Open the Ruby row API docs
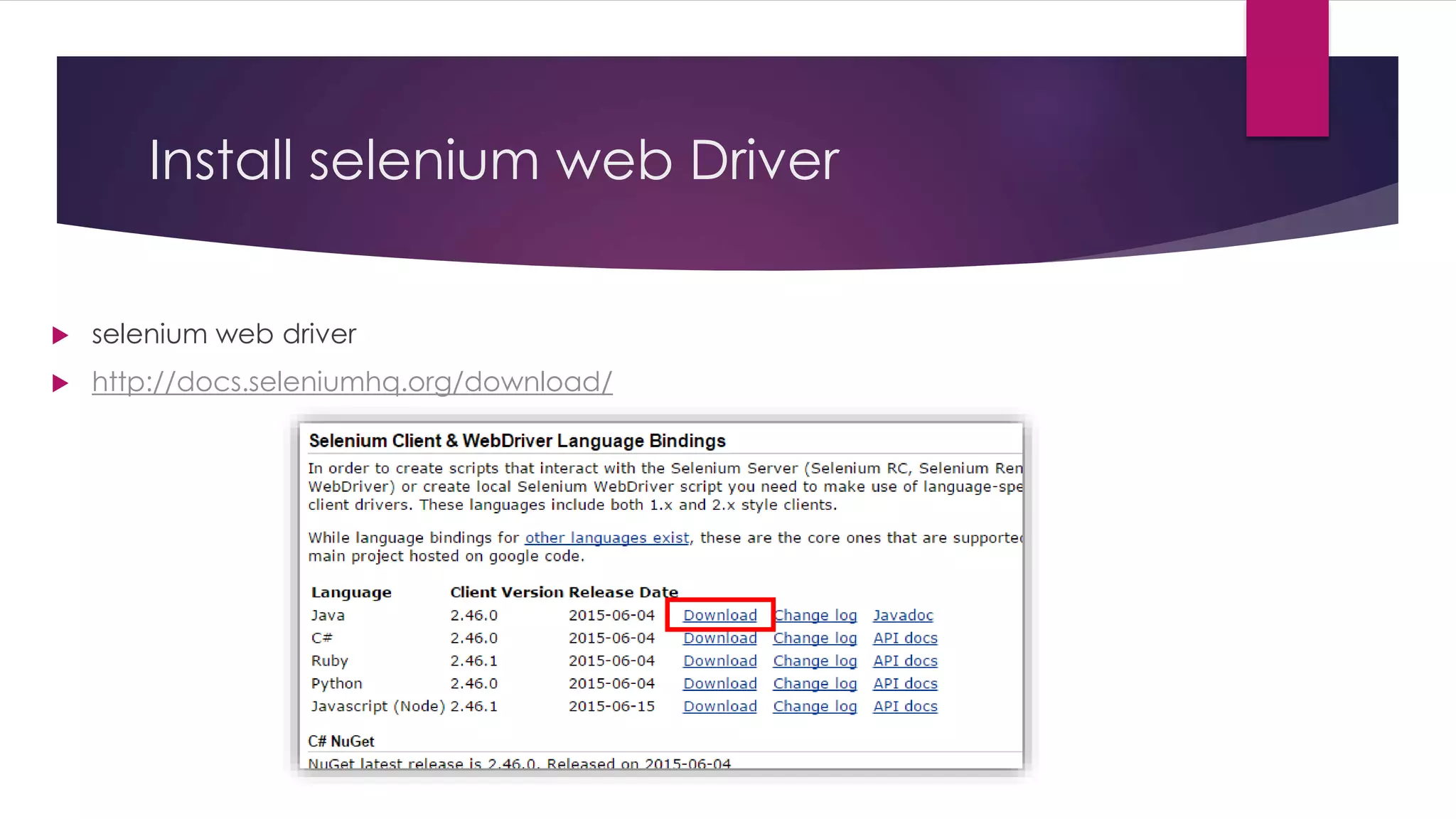Screen dimensions: 1456x819 pos(905,660)
